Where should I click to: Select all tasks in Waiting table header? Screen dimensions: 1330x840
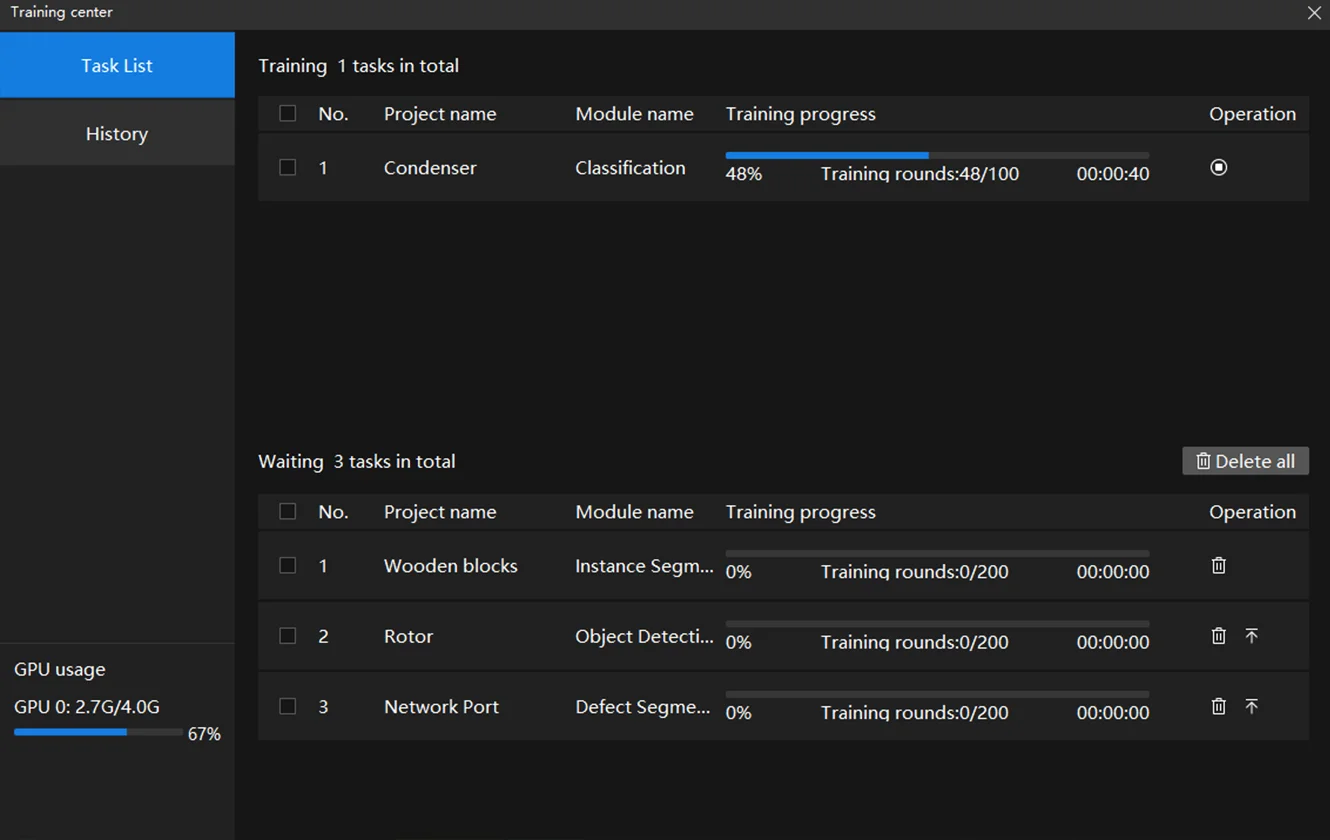[287, 511]
